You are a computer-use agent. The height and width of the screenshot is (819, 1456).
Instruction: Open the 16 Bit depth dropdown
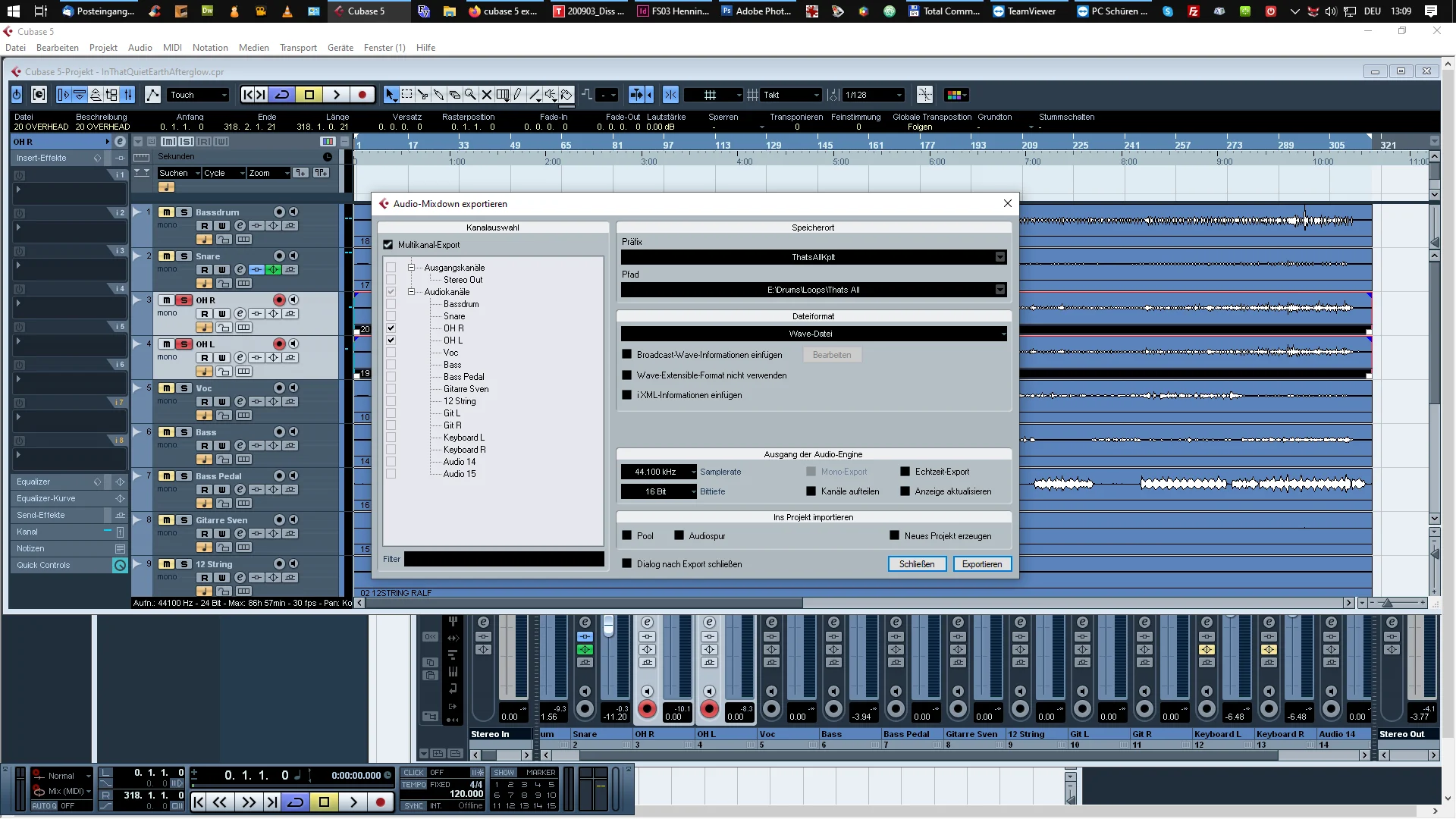pyautogui.click(x=658, y=491)
